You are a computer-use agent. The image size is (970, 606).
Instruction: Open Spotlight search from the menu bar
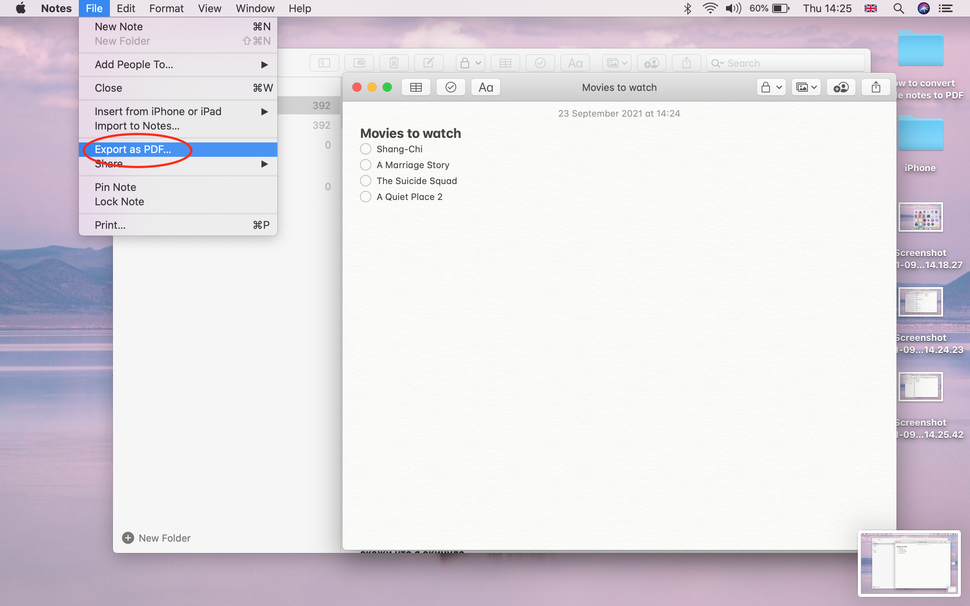tap(899, 8)
